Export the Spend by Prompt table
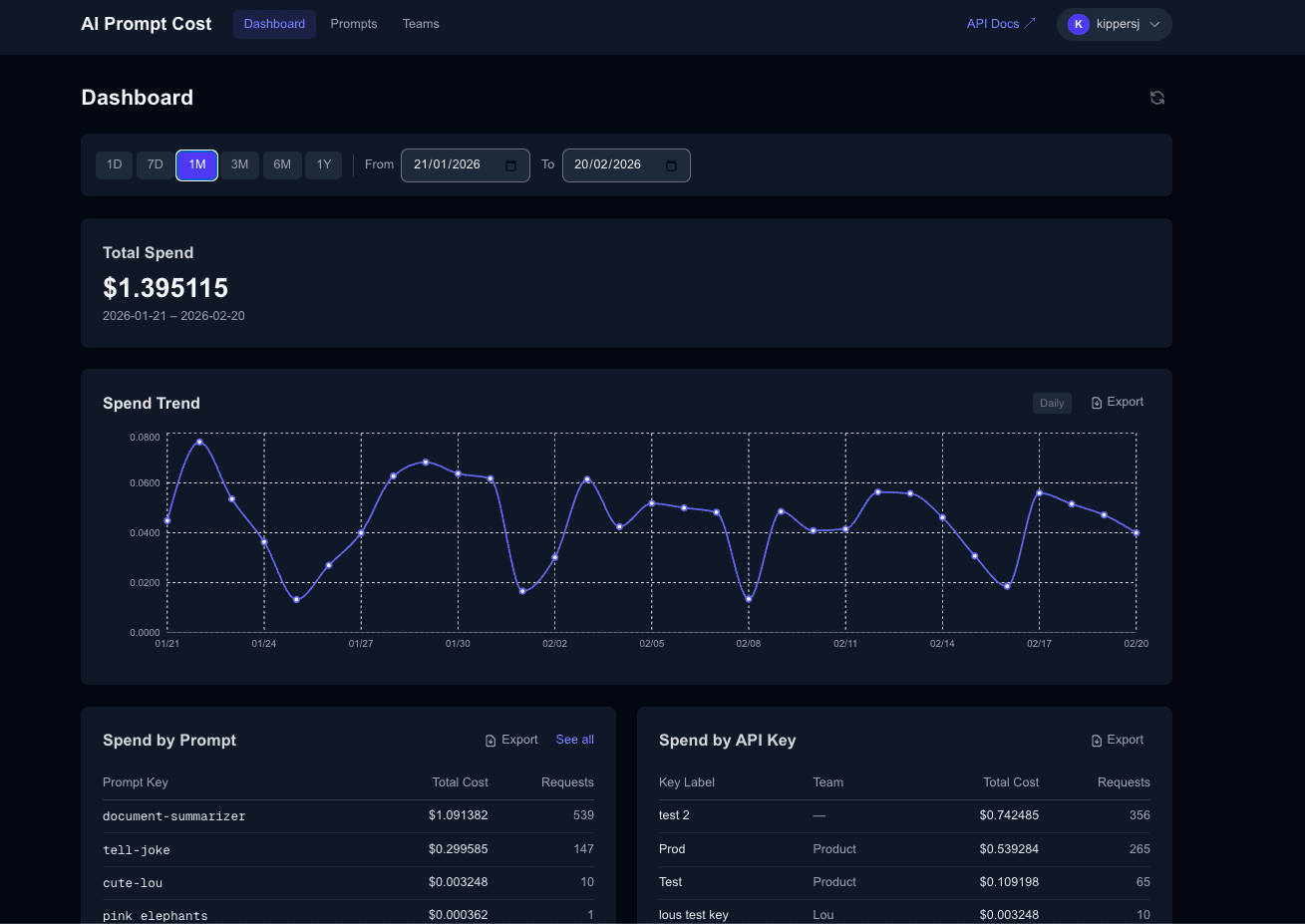The height and width of the screenshot is (924, 1305). [x=511, y=740]
